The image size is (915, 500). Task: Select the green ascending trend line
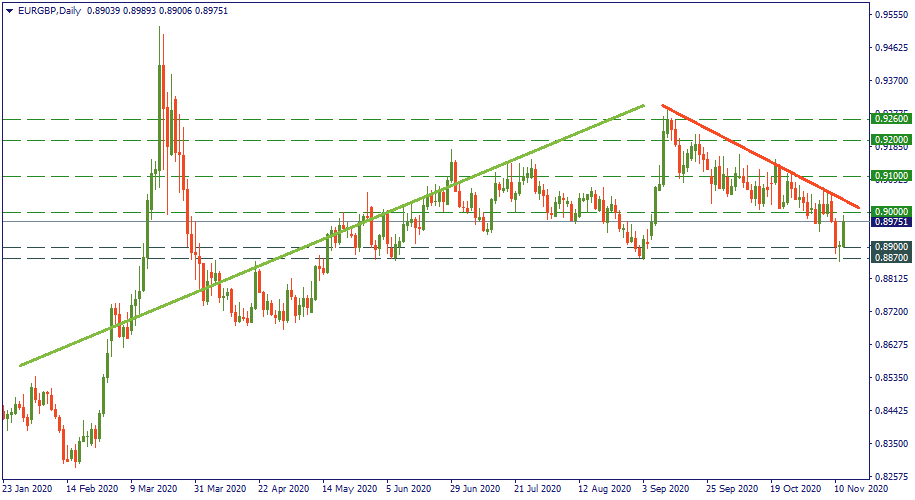330,235
